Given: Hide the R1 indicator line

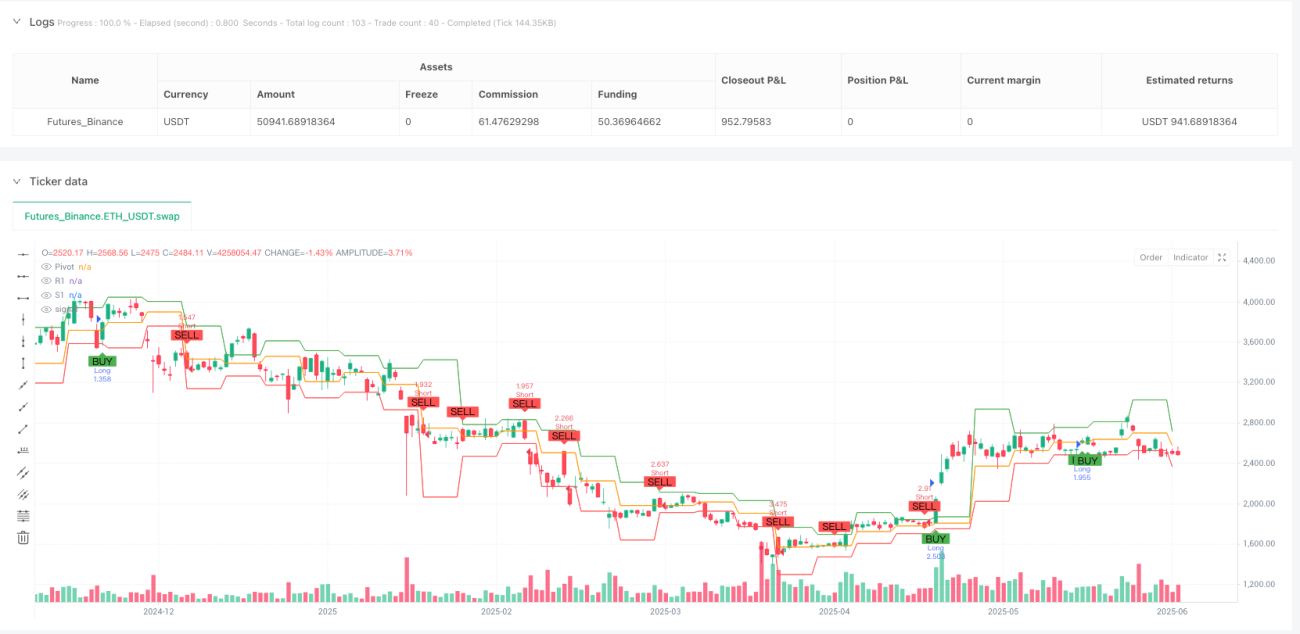Looking at the screenshot, I should [x=46, y=281].
